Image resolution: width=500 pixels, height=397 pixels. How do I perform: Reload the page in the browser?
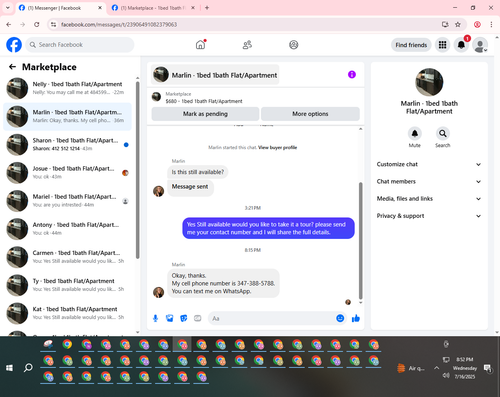click(37, 24)
